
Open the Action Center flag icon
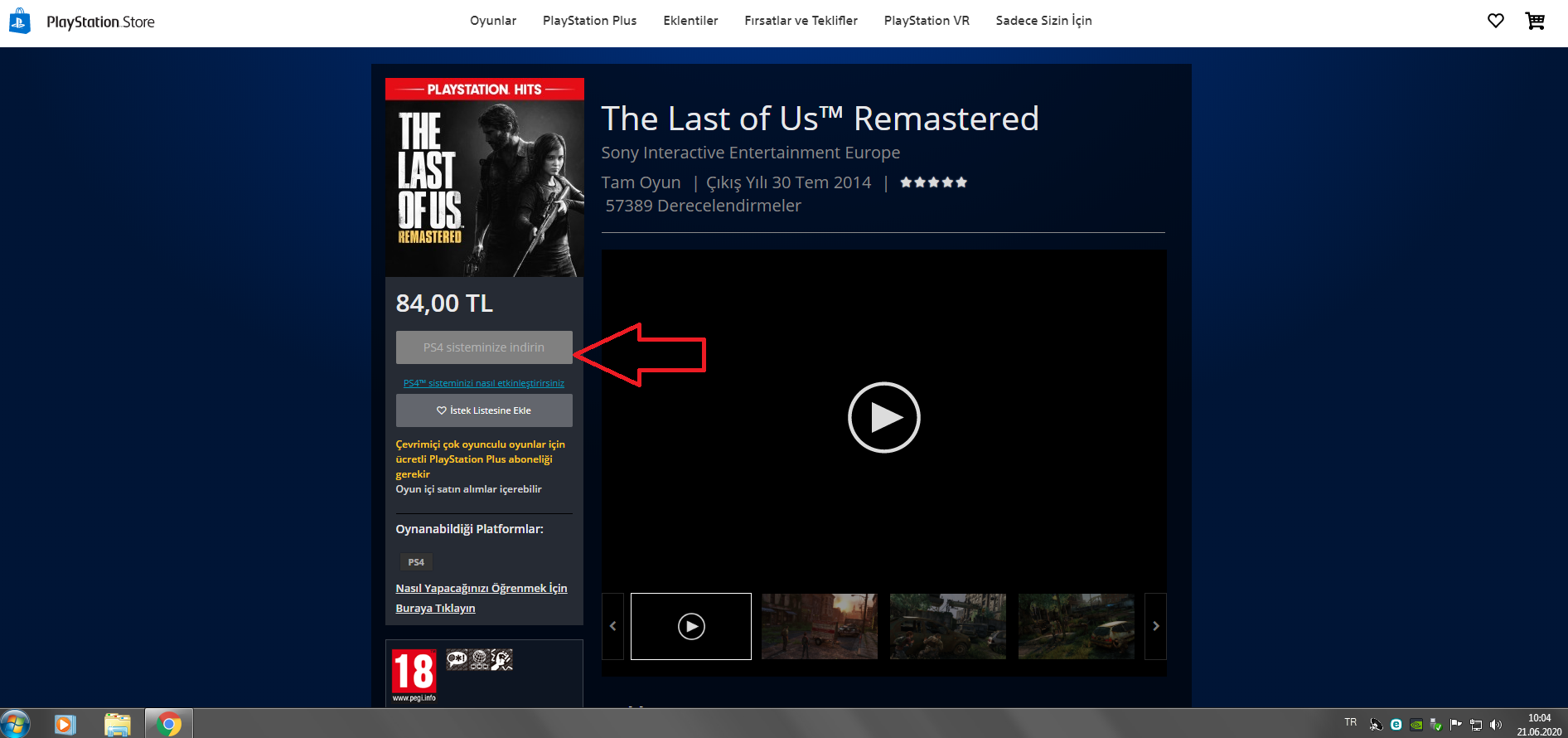(1456, 725)
